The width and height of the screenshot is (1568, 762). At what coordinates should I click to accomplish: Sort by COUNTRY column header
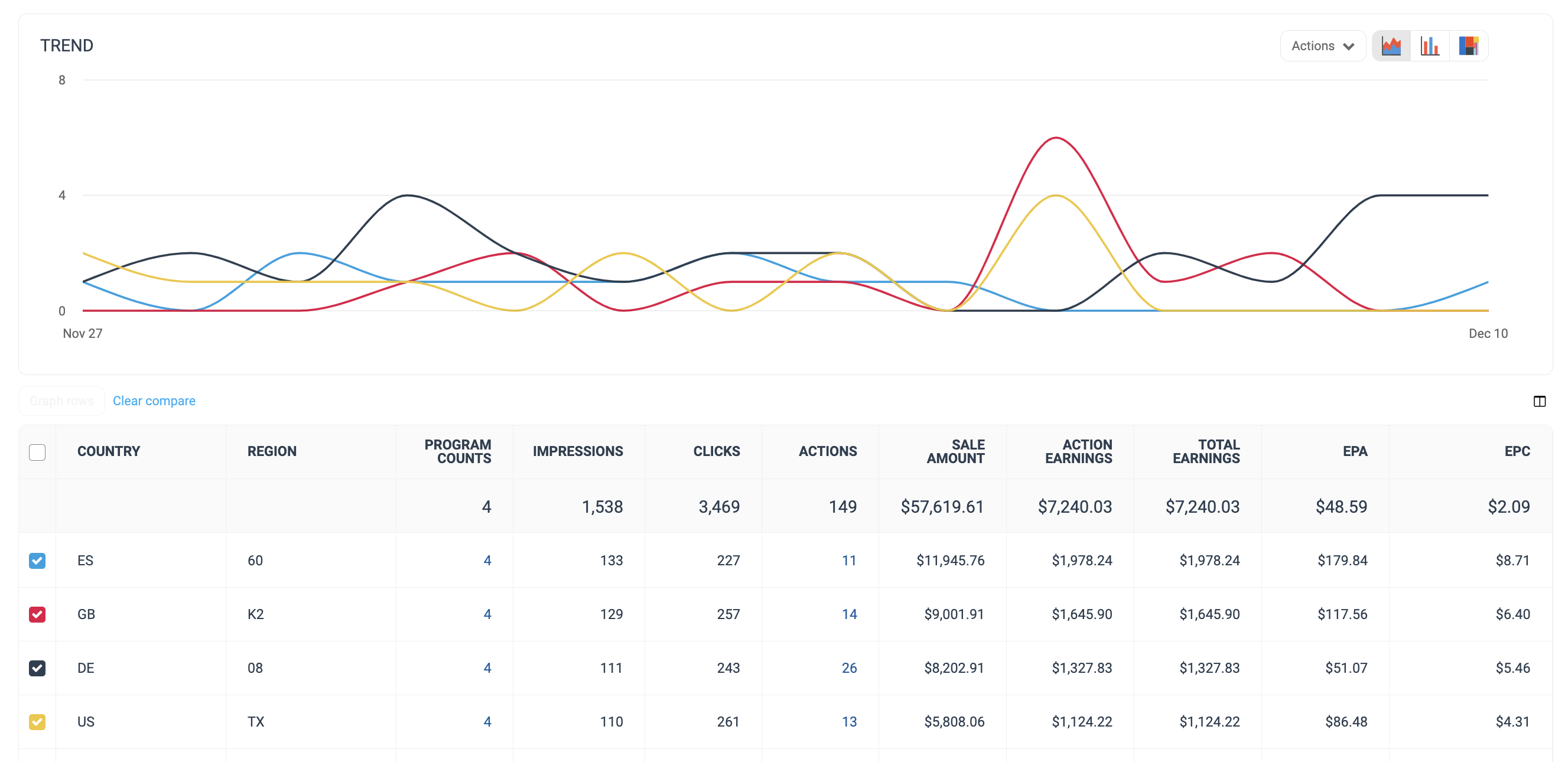pos(108,452)
